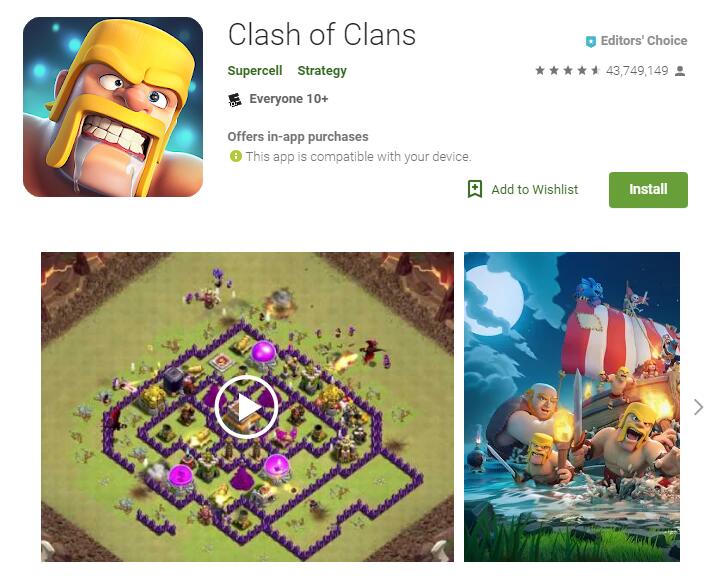The width and height of the screenshot is (716, 585).
Task: Click the 43,749,149 ratings count
Action: click(x=637, y=71)
